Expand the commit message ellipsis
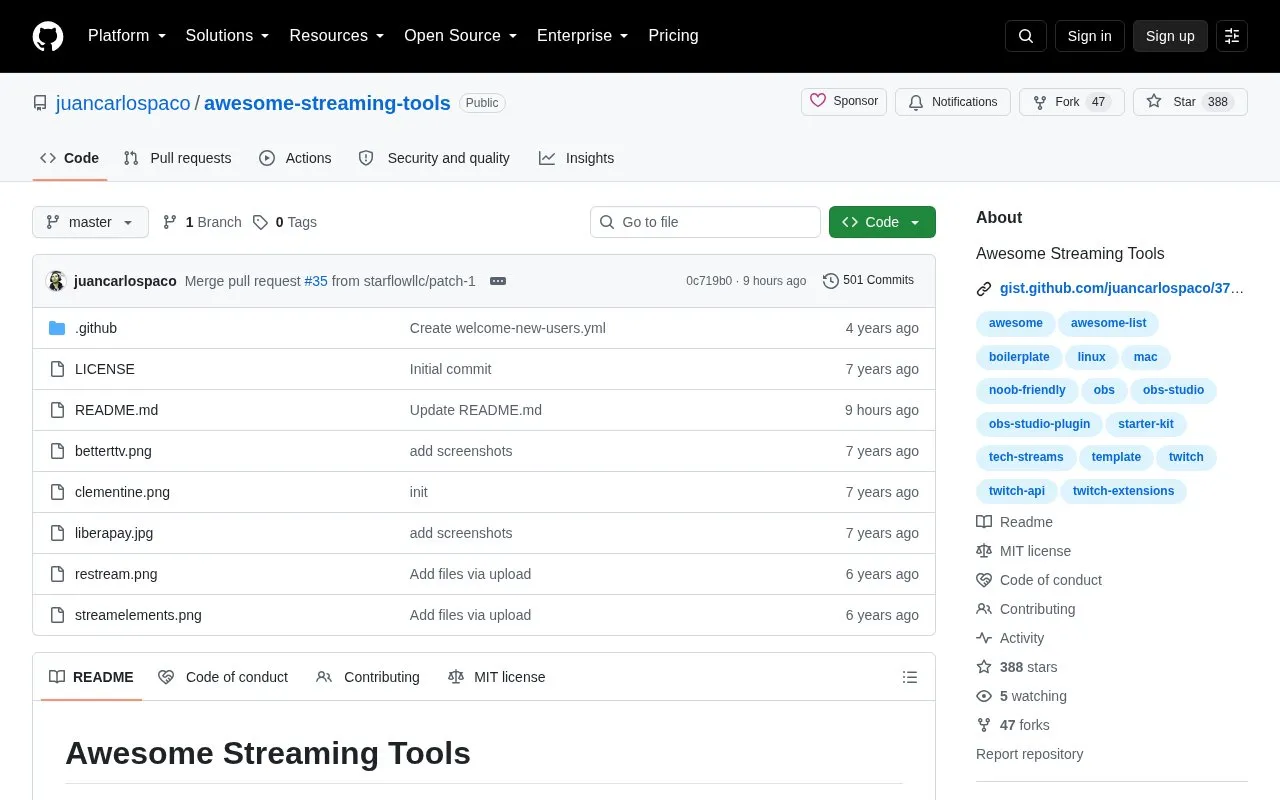This screenshot has height=800, width=1280. click(x=498, y=281)
